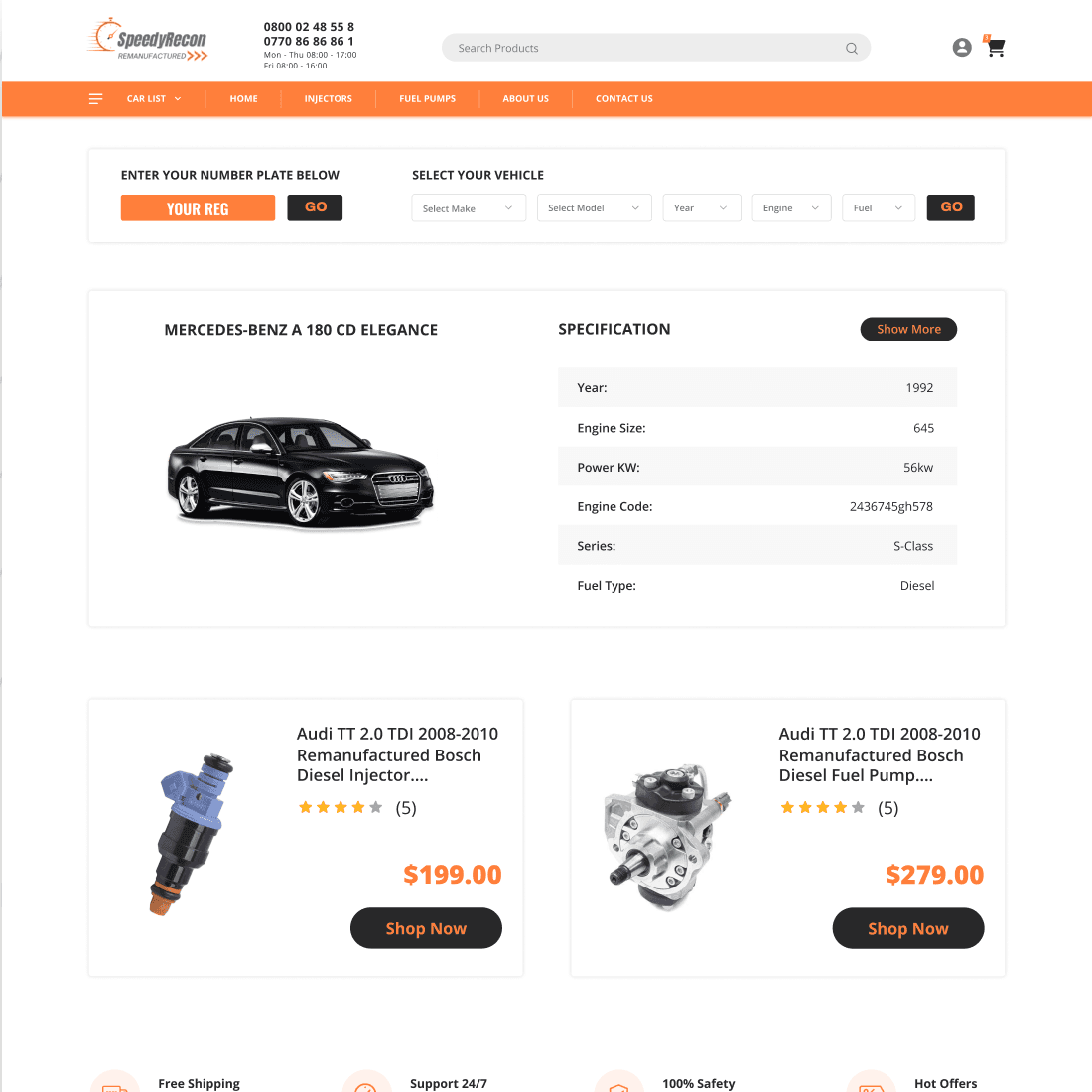Click the Search Products field
The image size is (1092, 1092).
(656, 48)
